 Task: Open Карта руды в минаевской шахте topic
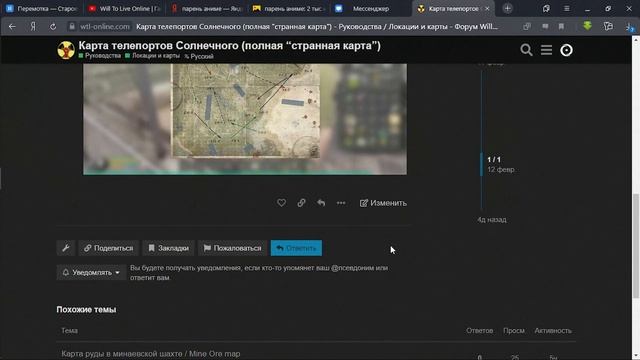pyautogui.click(x=151, y=353)
